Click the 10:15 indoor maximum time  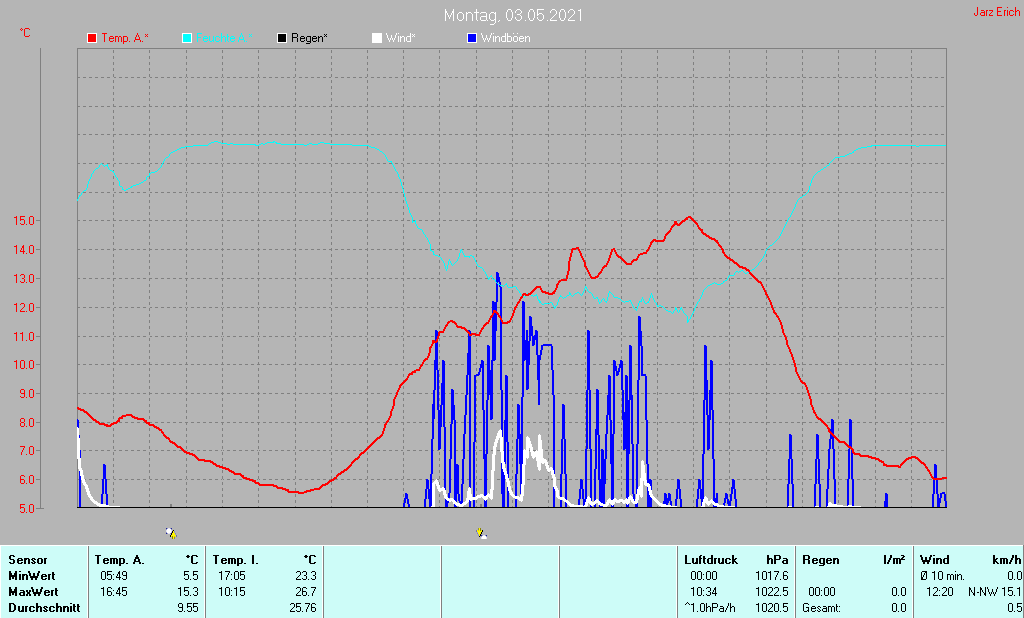[x=232, y=591]
